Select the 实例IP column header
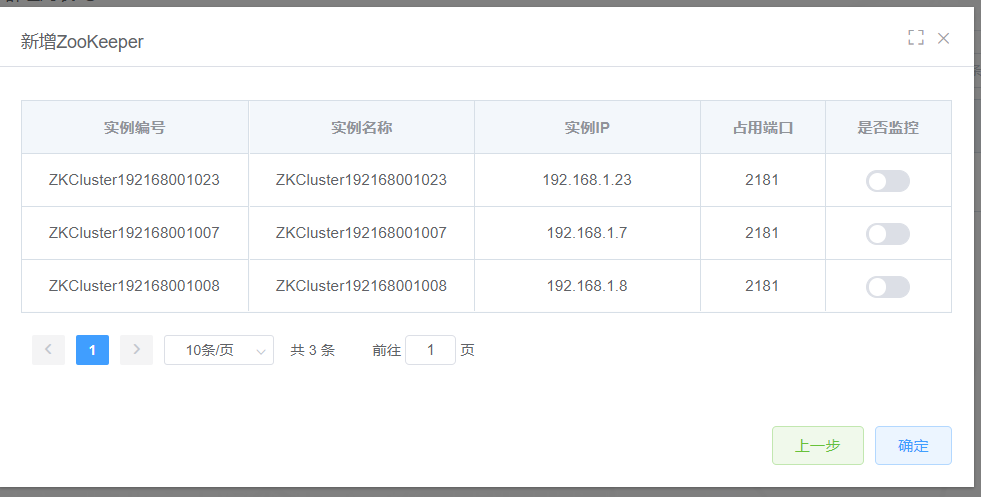Viewport: 981px width, 497px height. 587,128
